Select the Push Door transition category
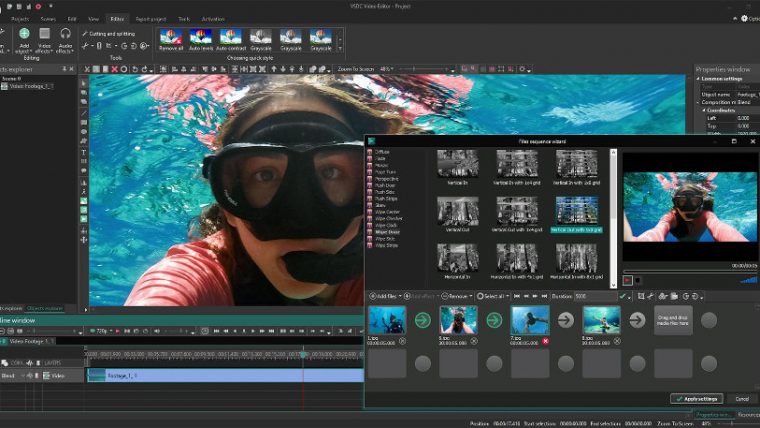This screenshot has width=760, height=428. point(385,186)
